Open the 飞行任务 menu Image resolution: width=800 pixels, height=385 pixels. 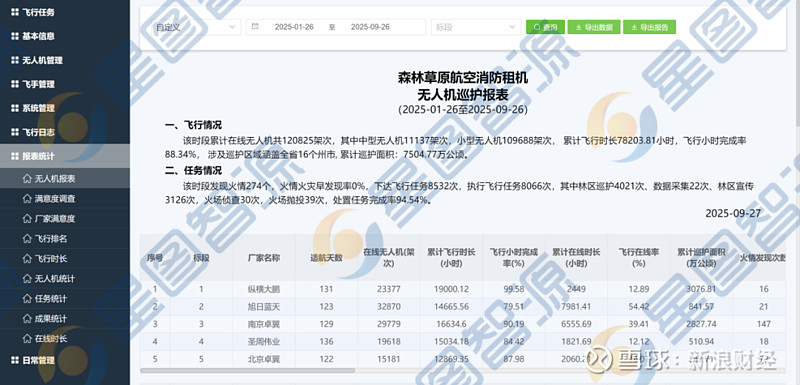(x=65, y=12)
